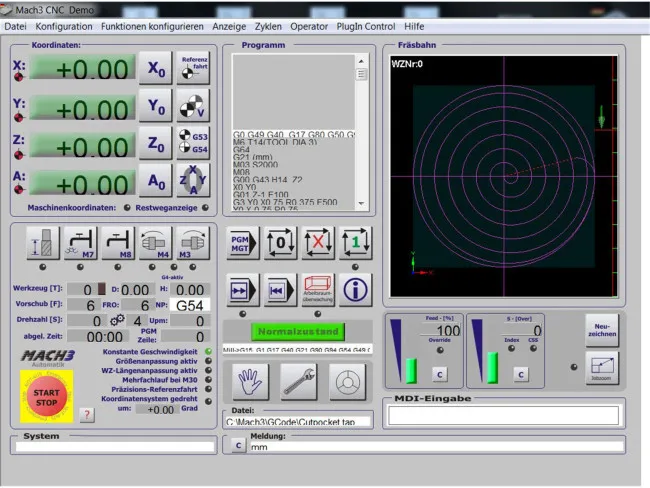Click the M7 mist coolant icon
The width and height of the screenshot is (650, 488).
pyautogui.click(x=79, y=244)
